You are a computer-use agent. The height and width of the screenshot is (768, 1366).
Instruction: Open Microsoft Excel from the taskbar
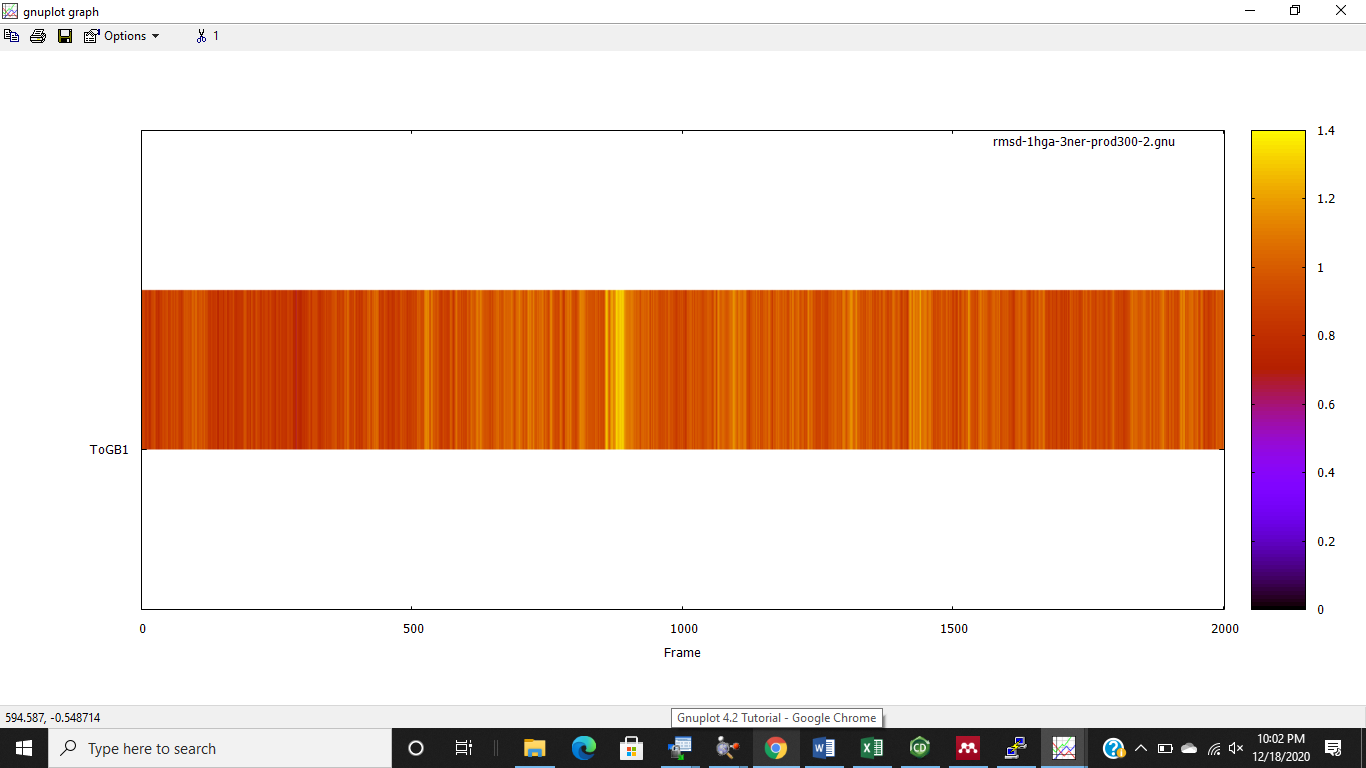(x=871, y=748)
